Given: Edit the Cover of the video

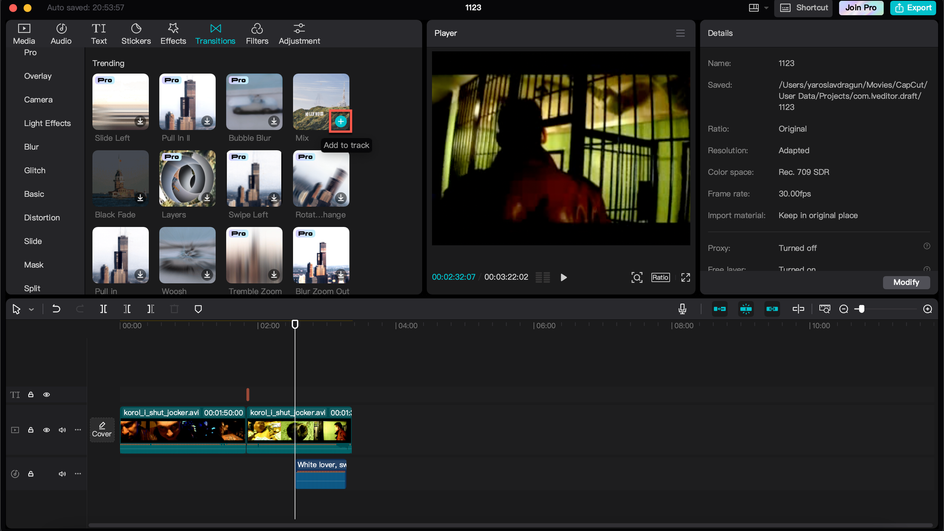Looking at the screenshot, I should point(102,429).
